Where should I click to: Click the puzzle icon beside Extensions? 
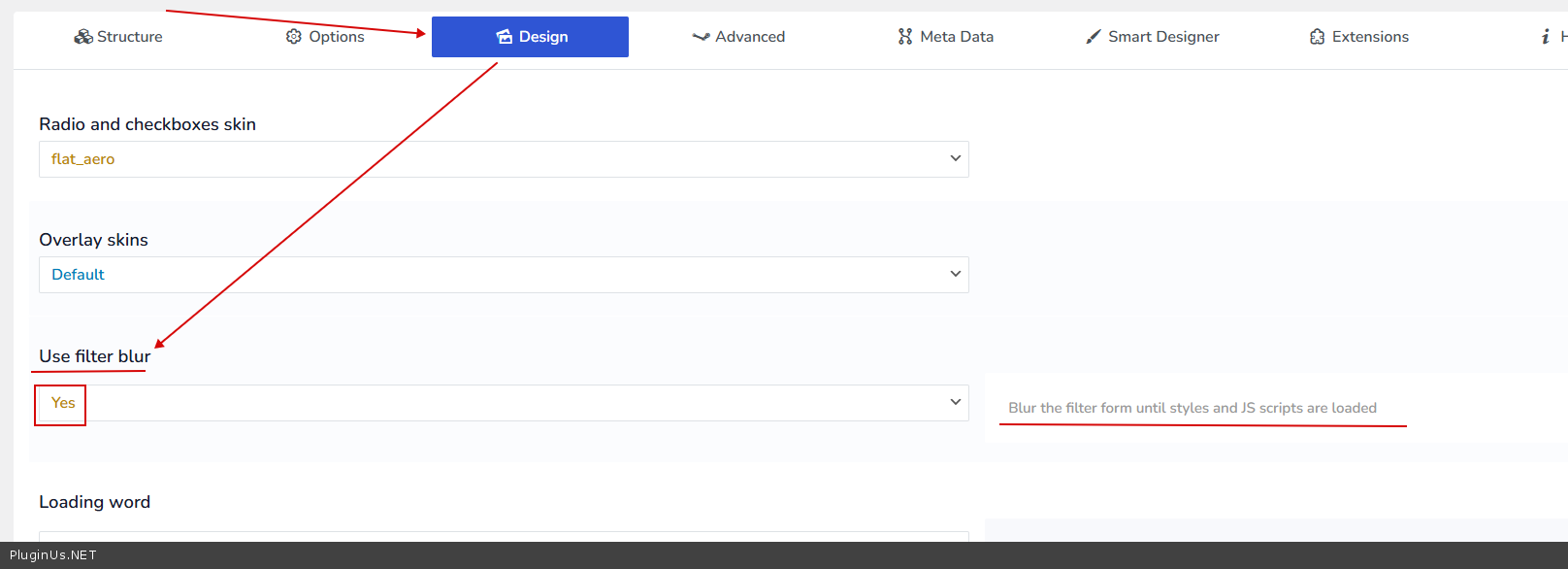pyautogui.click(x=1317, y=37)
